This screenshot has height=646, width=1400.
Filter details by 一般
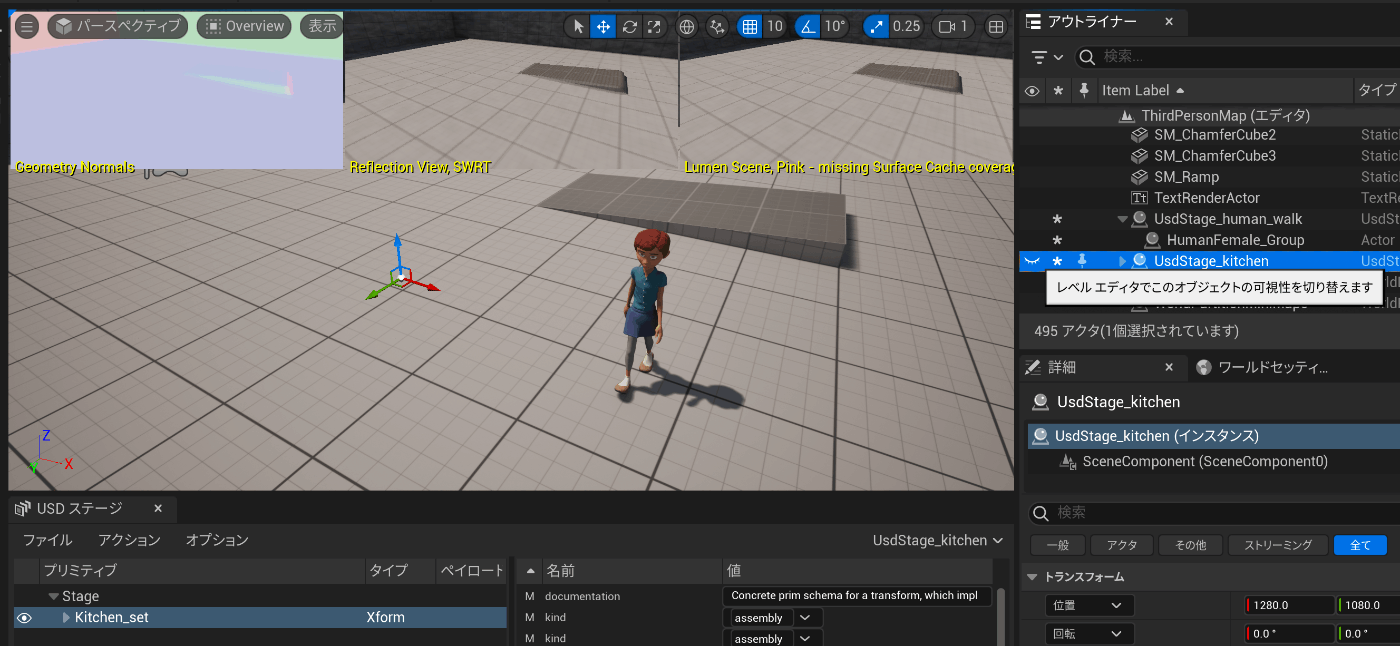coord(1057,545)
